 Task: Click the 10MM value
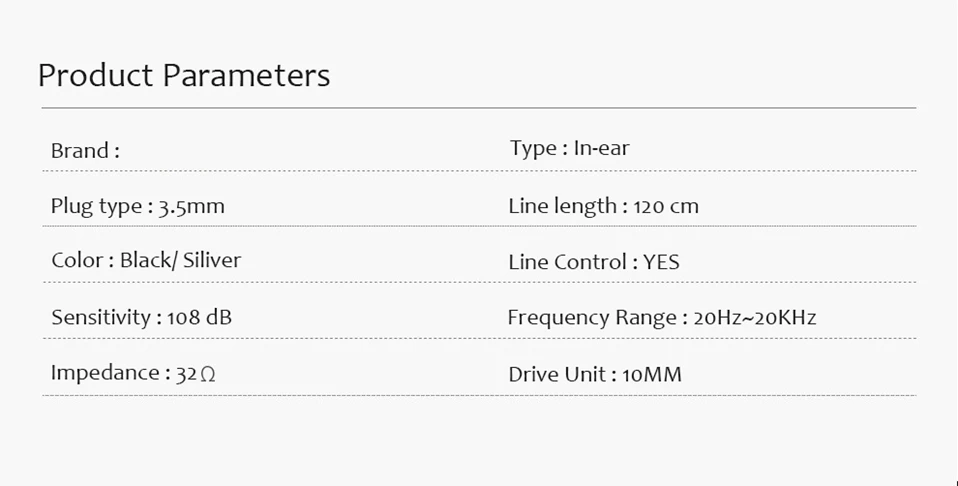click(652, 375)
